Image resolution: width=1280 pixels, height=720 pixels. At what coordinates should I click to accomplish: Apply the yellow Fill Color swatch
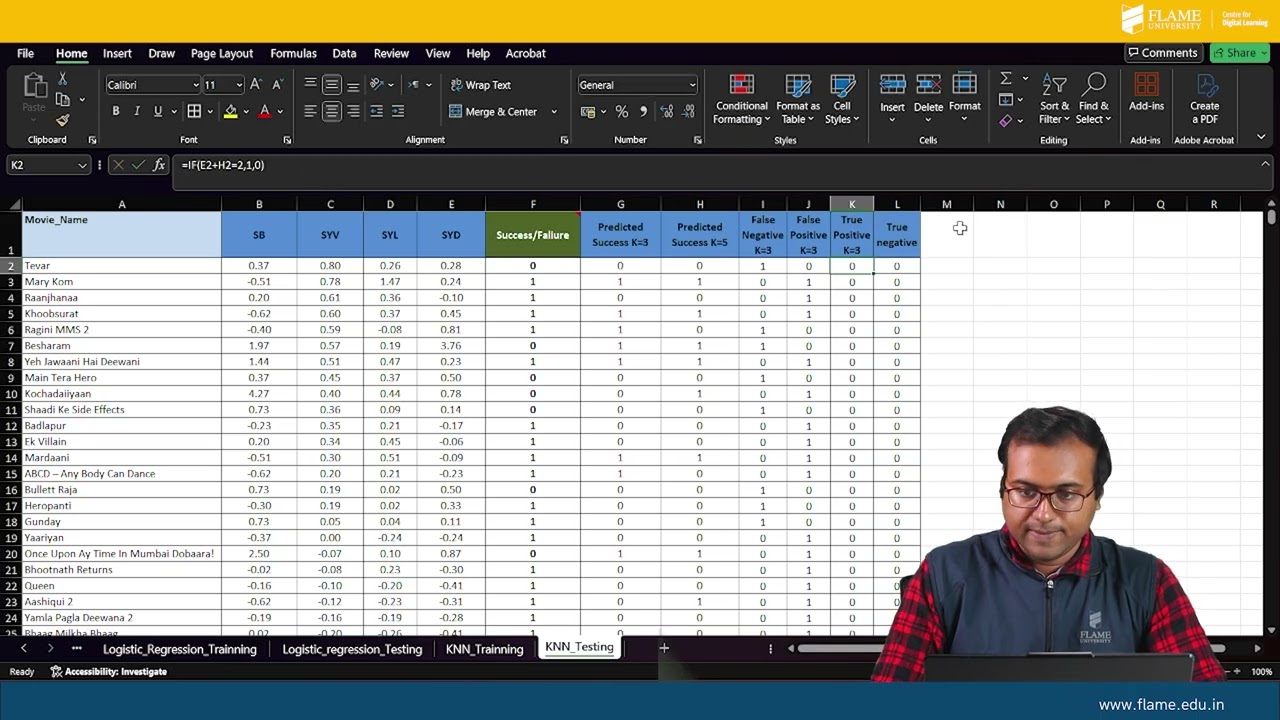230,111
